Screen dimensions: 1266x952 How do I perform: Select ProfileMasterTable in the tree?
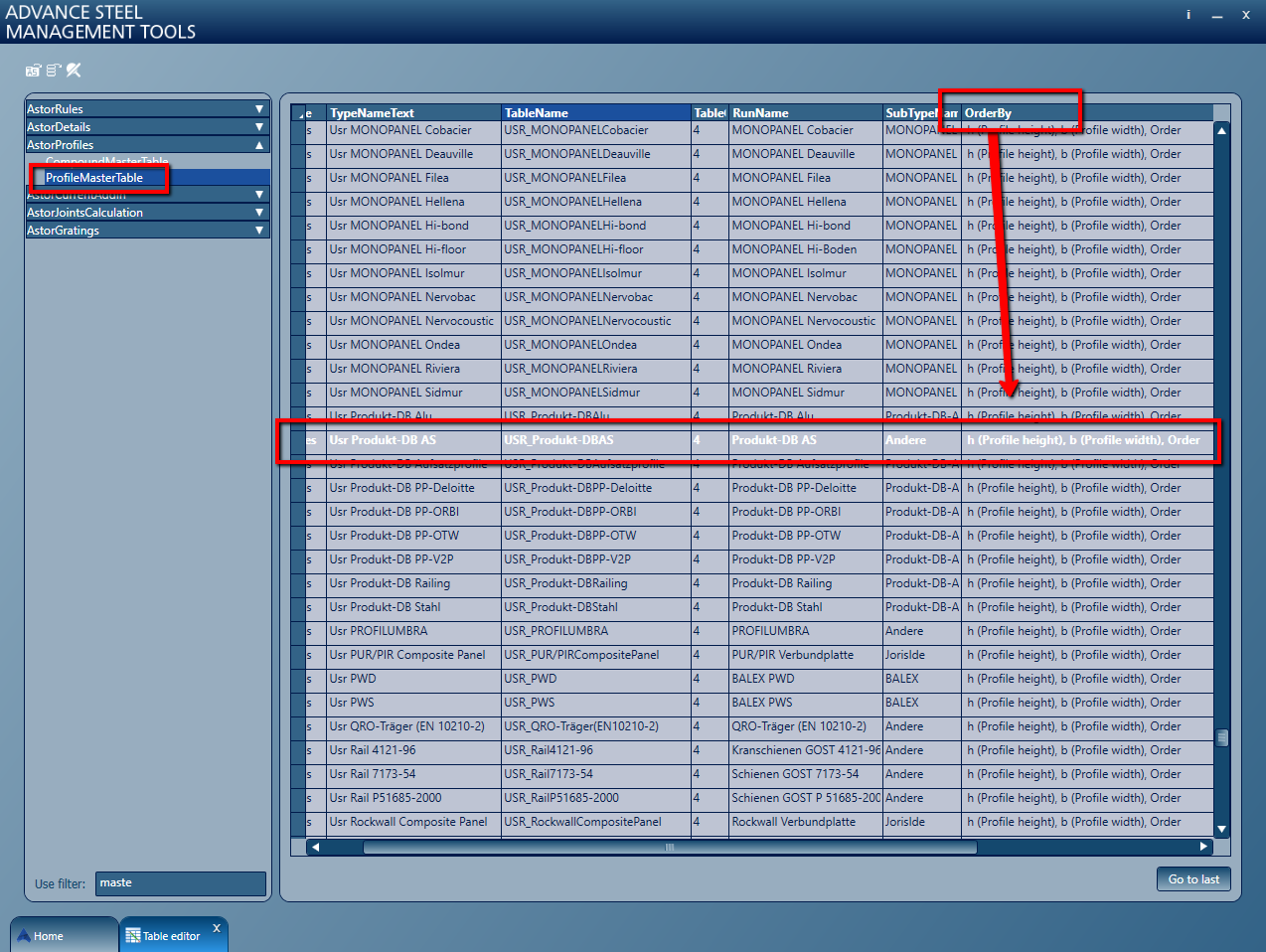99,178
